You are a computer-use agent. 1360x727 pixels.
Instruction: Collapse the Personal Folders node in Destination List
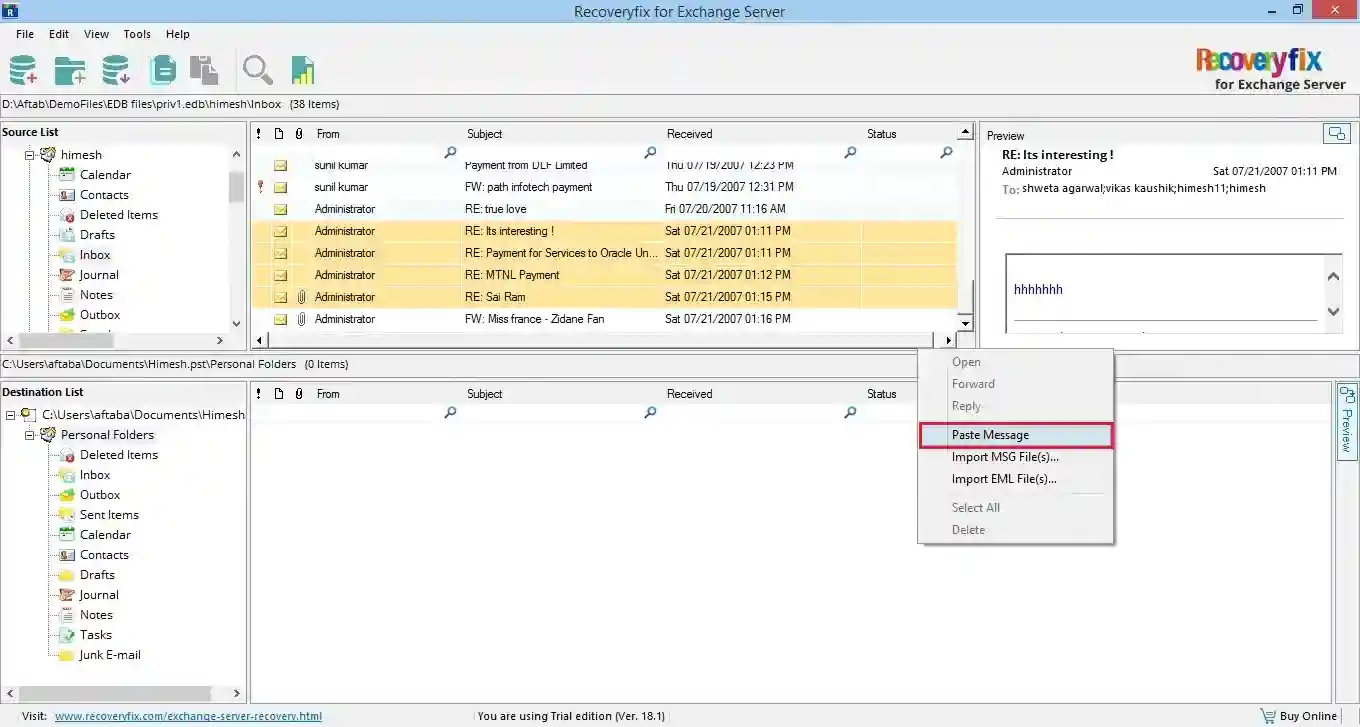tap(30, 435)
